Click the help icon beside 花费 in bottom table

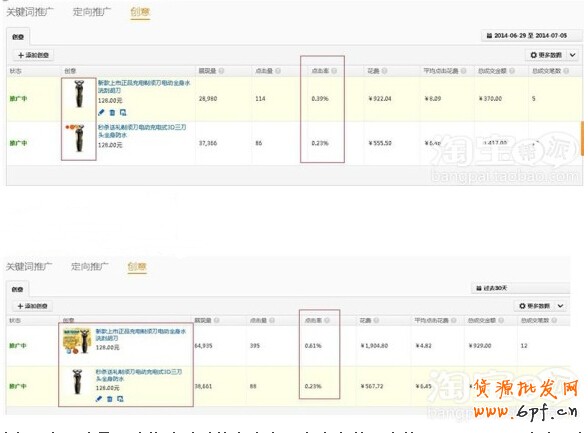tap(376, 320)
